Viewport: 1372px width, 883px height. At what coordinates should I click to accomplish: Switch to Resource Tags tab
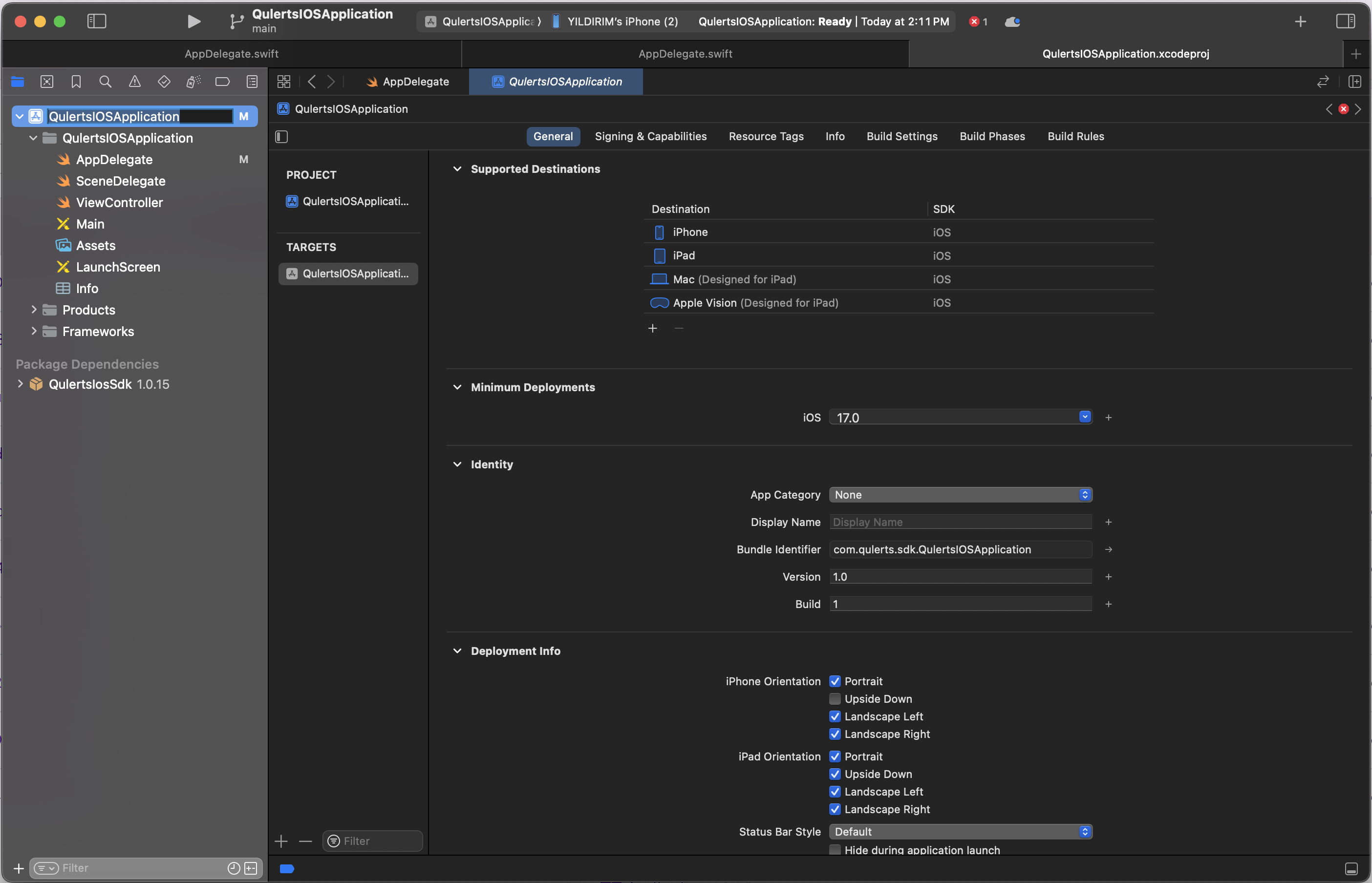tap(766, 136)
